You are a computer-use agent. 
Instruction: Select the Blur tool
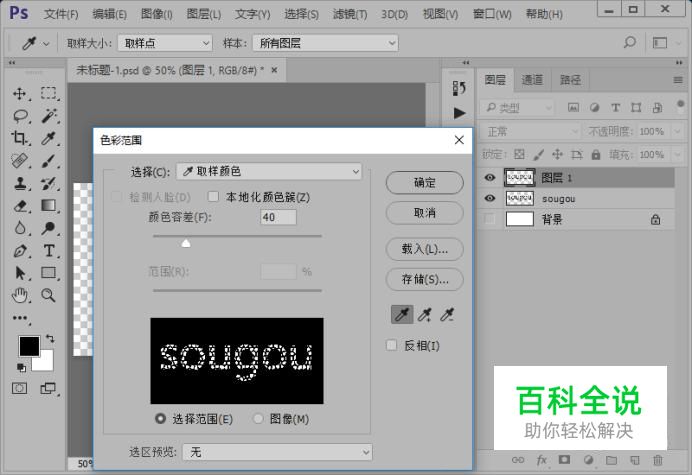[19, 228]
